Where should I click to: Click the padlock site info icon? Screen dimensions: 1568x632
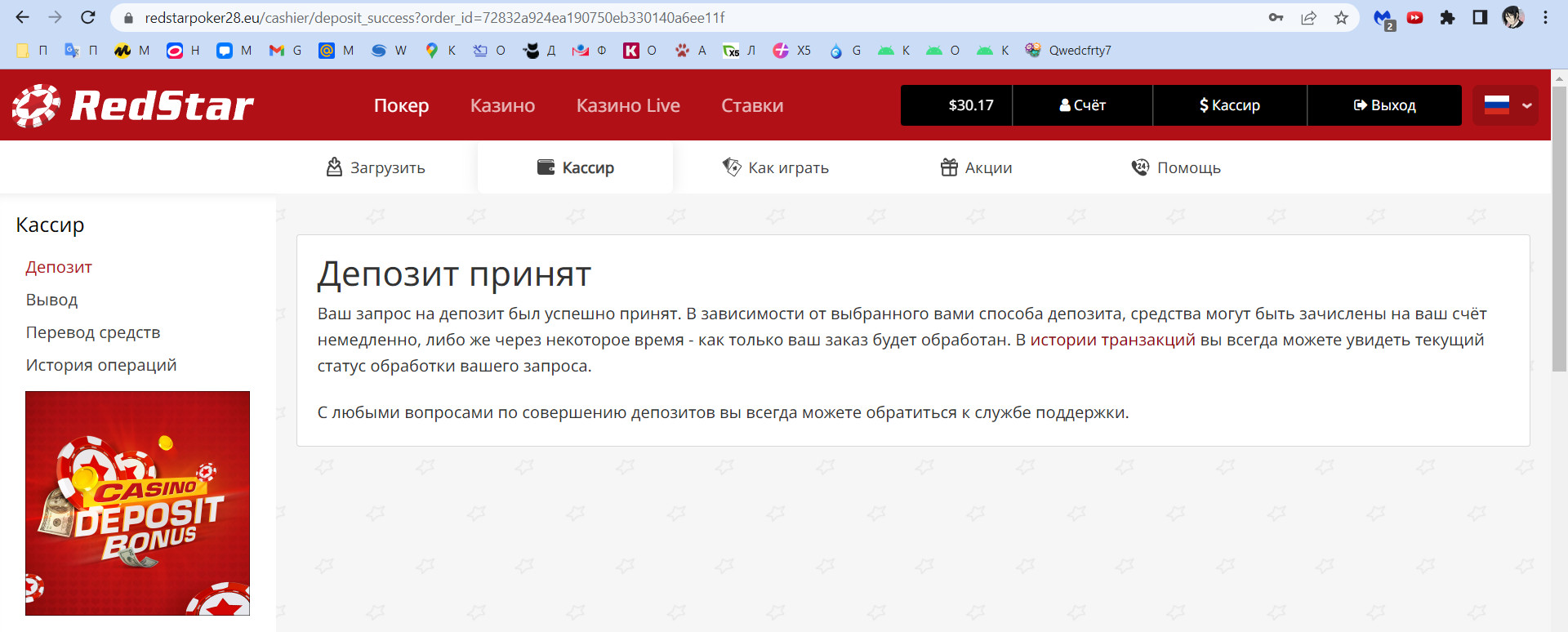[x=127, y=18]
